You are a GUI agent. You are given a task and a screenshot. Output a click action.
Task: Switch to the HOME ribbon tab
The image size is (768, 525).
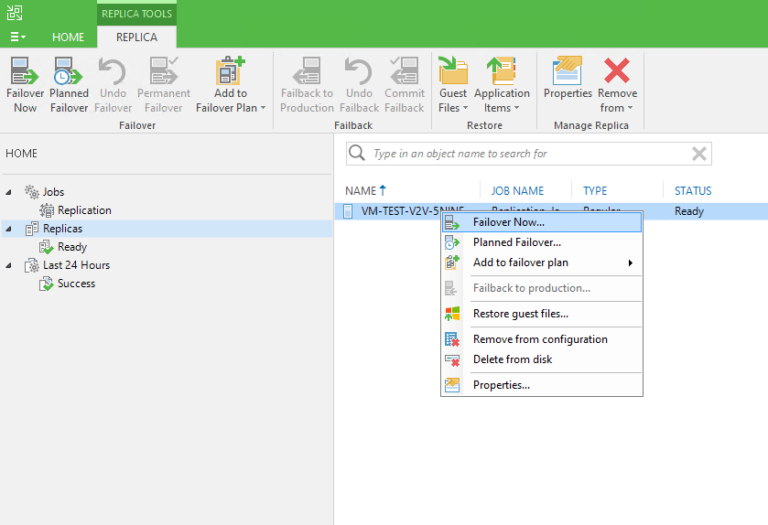[68, 37]
